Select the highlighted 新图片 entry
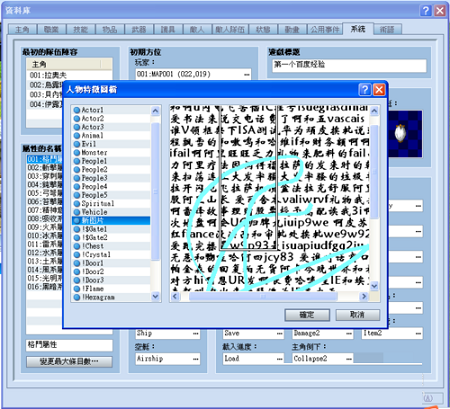Viewport: 450px width, 409px height. pyautogui.click(x=111, y=220)
